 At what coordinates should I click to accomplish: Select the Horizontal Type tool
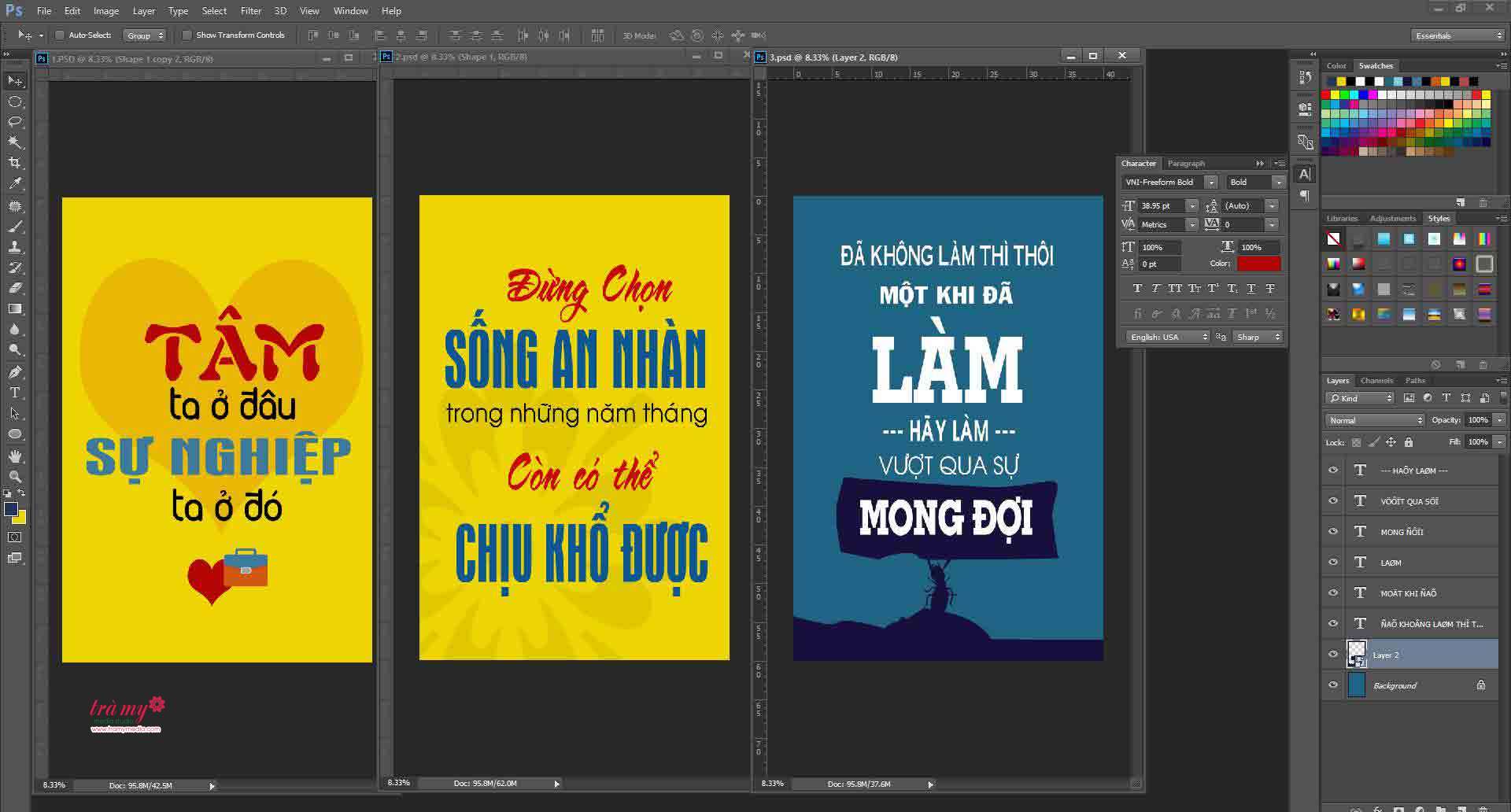[15, 393]
